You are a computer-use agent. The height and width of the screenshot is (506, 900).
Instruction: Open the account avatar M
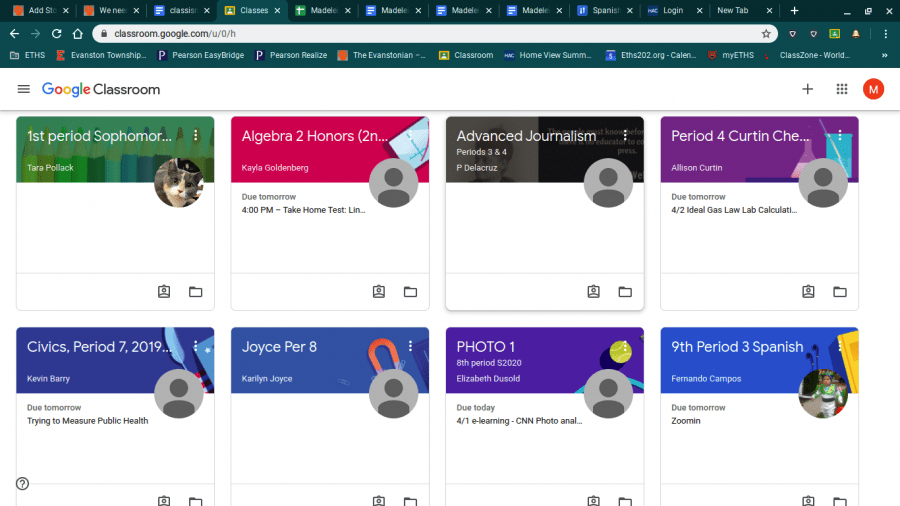point(873,89)
